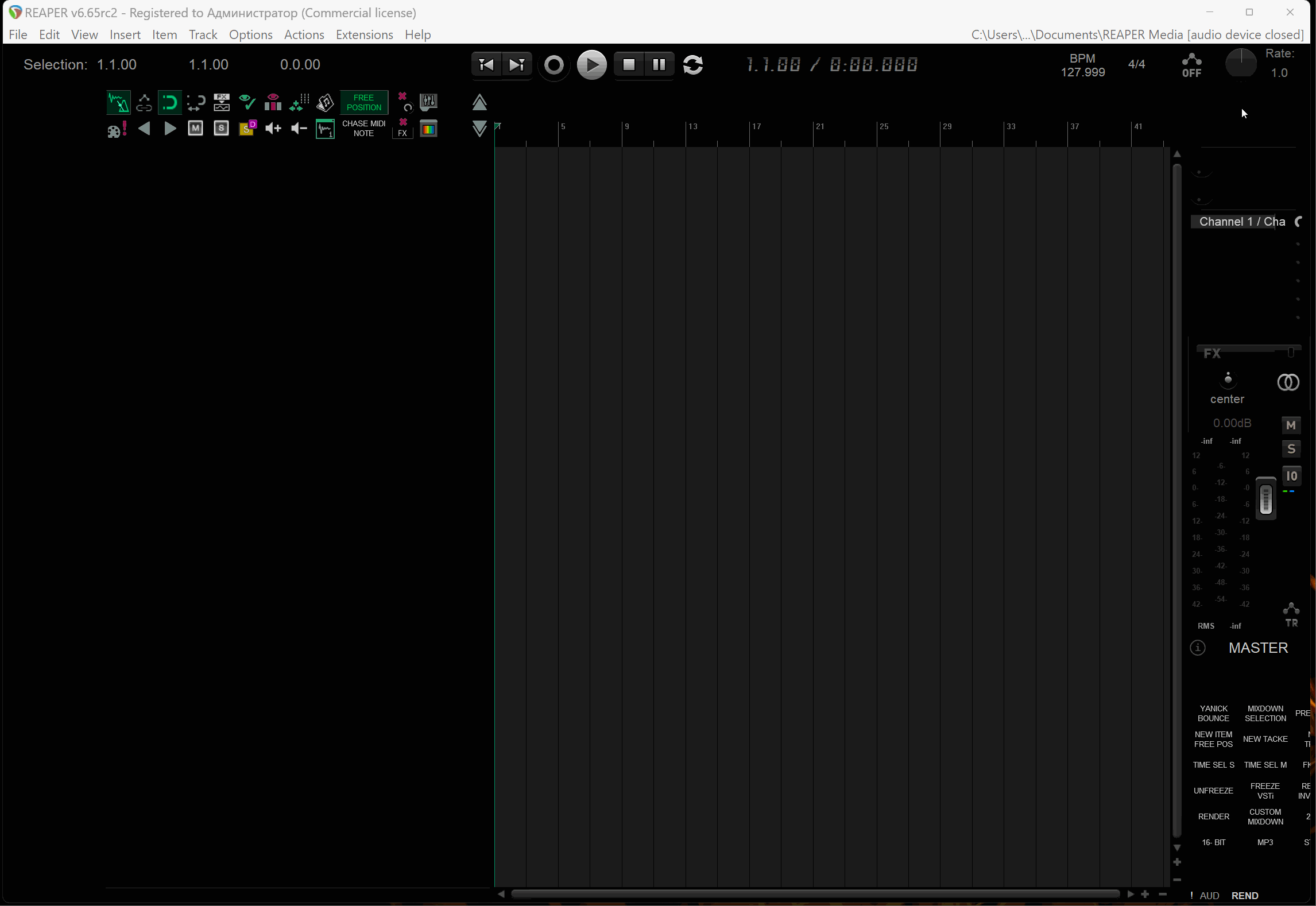
Task: Click the speaker volume up icon
Action: 273,129
